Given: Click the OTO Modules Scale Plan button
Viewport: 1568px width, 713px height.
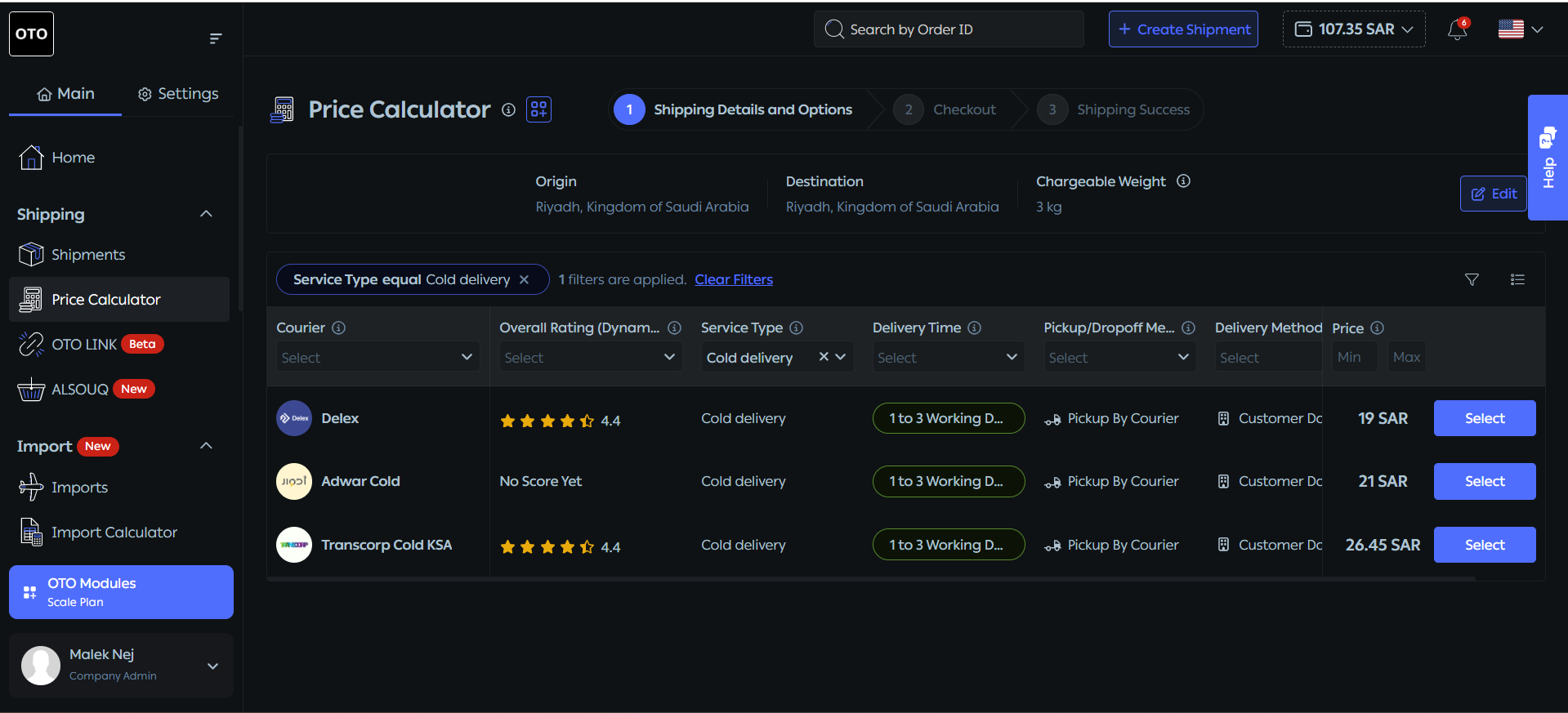Looking at the screenshot, I should click(121, 592).
